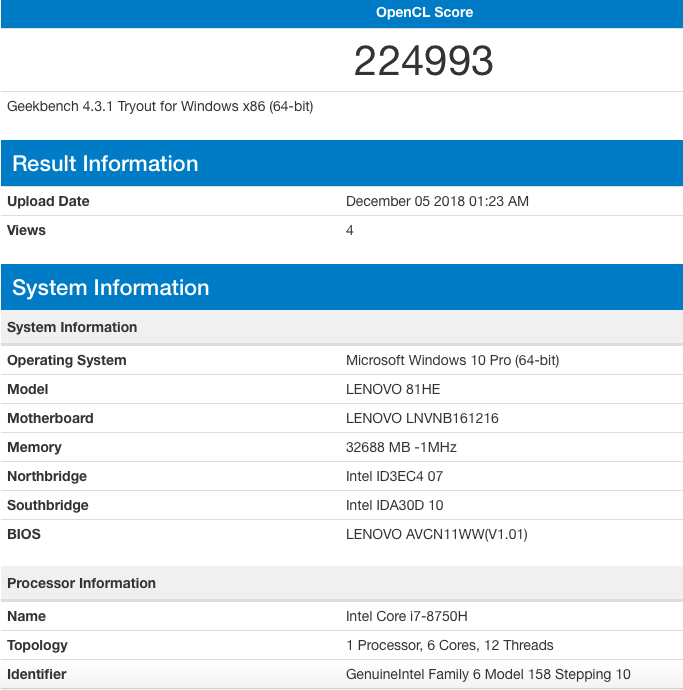
Task: Click the Model label
Action: coord(28,389)
